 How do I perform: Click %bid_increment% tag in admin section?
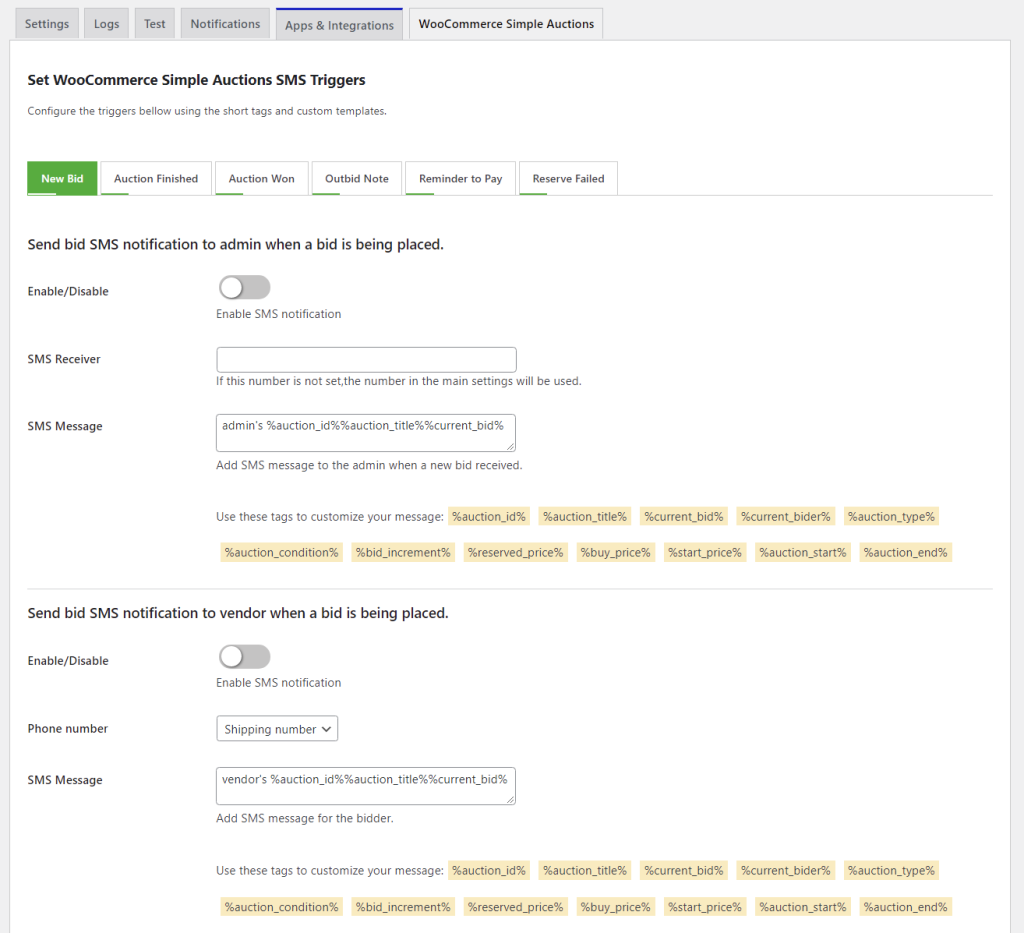click(x=403, y=552)
